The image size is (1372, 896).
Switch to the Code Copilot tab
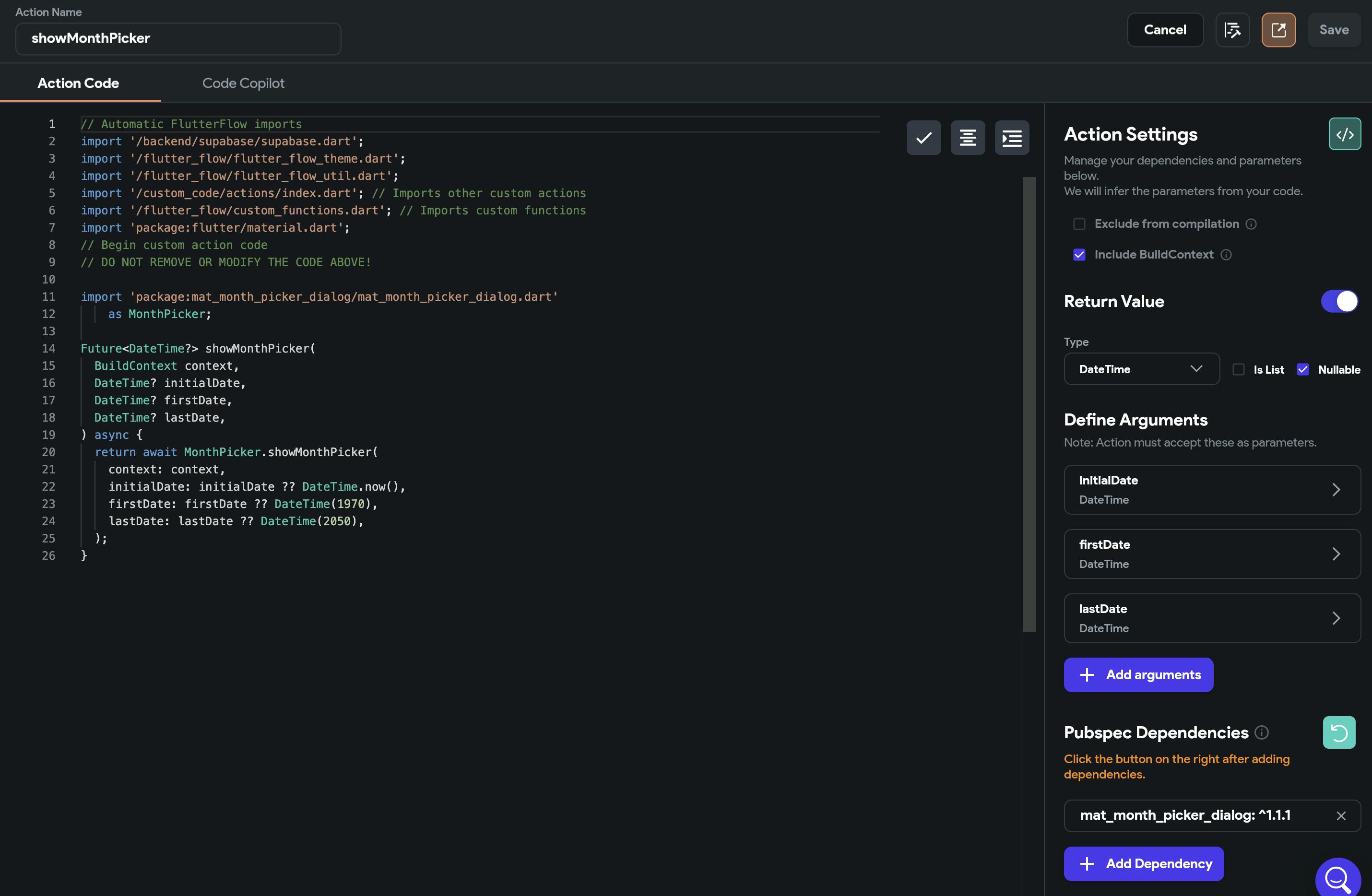click(243, 83)
